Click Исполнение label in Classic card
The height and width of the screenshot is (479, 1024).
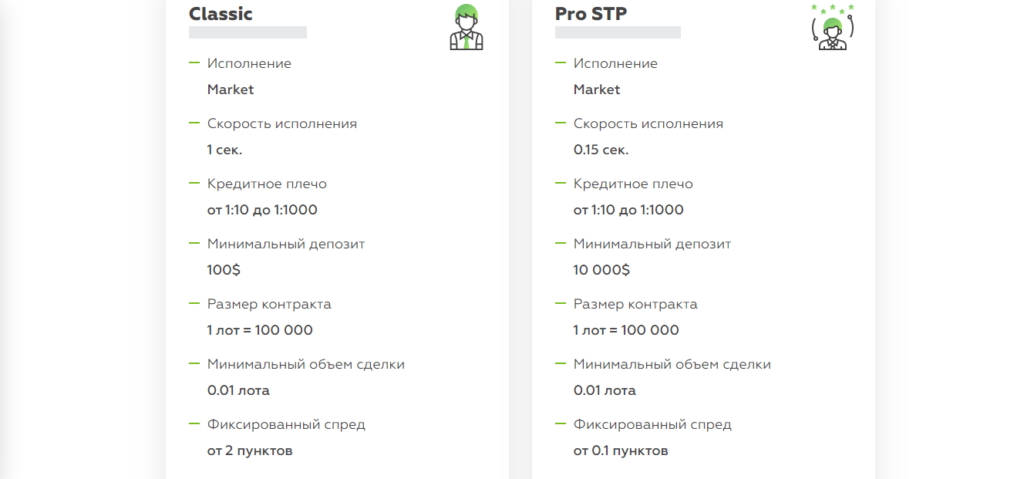[x=249, y=63]
